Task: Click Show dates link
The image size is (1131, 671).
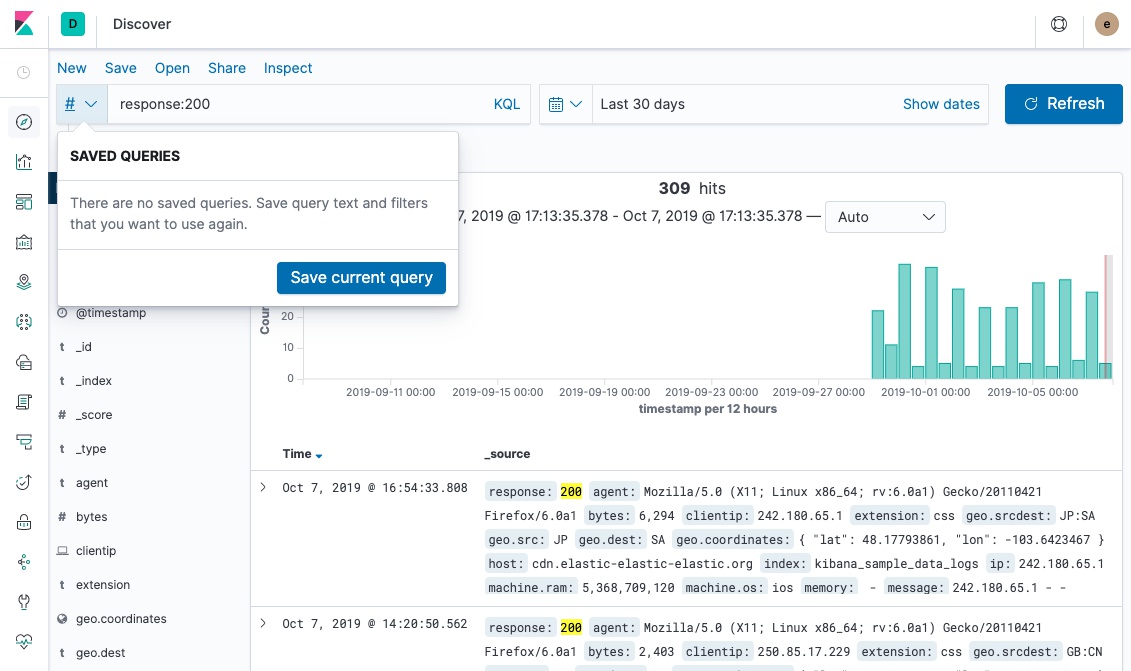Action: click(x=941, y=104)
